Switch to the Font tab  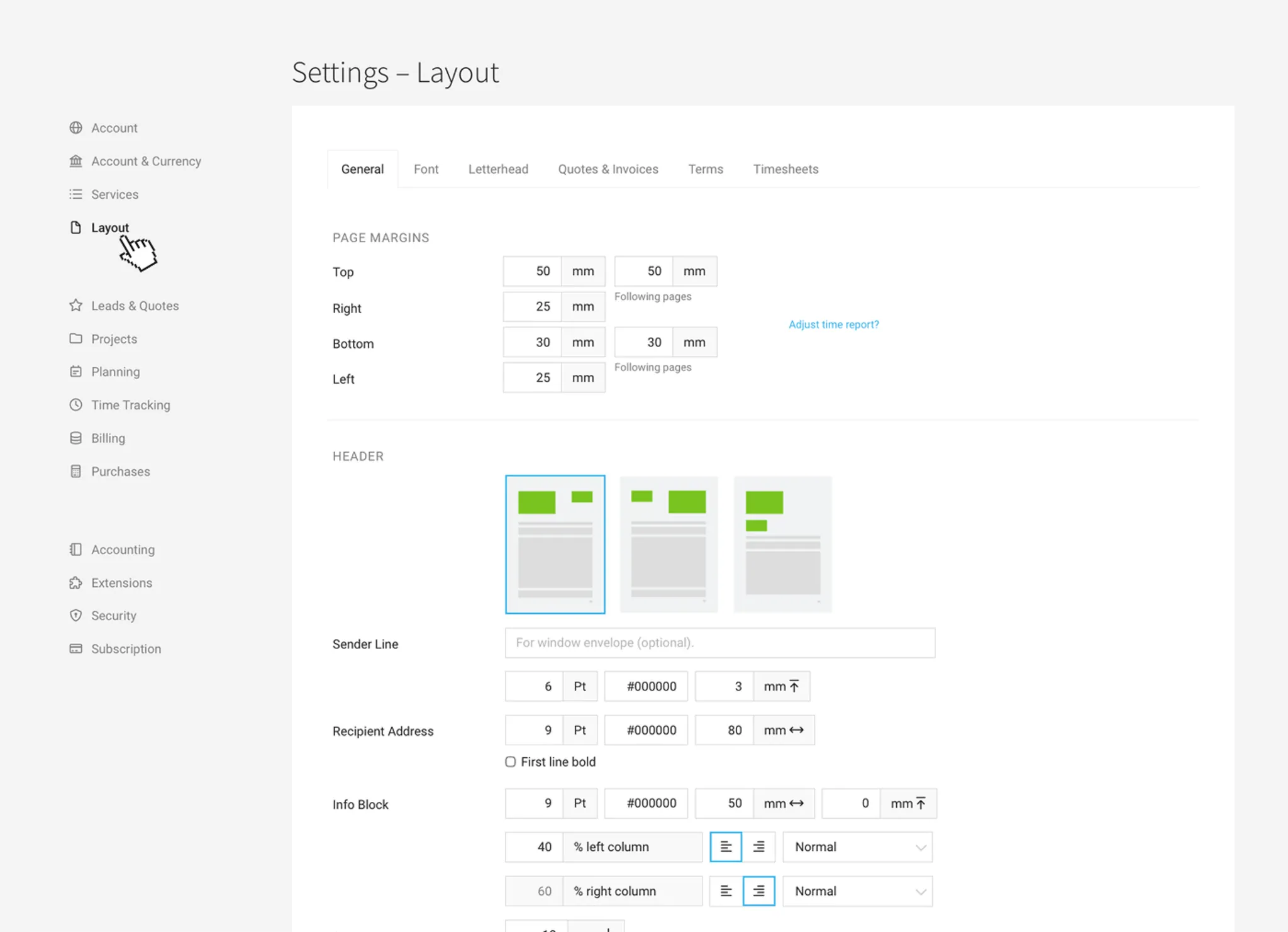click(426, 169)
